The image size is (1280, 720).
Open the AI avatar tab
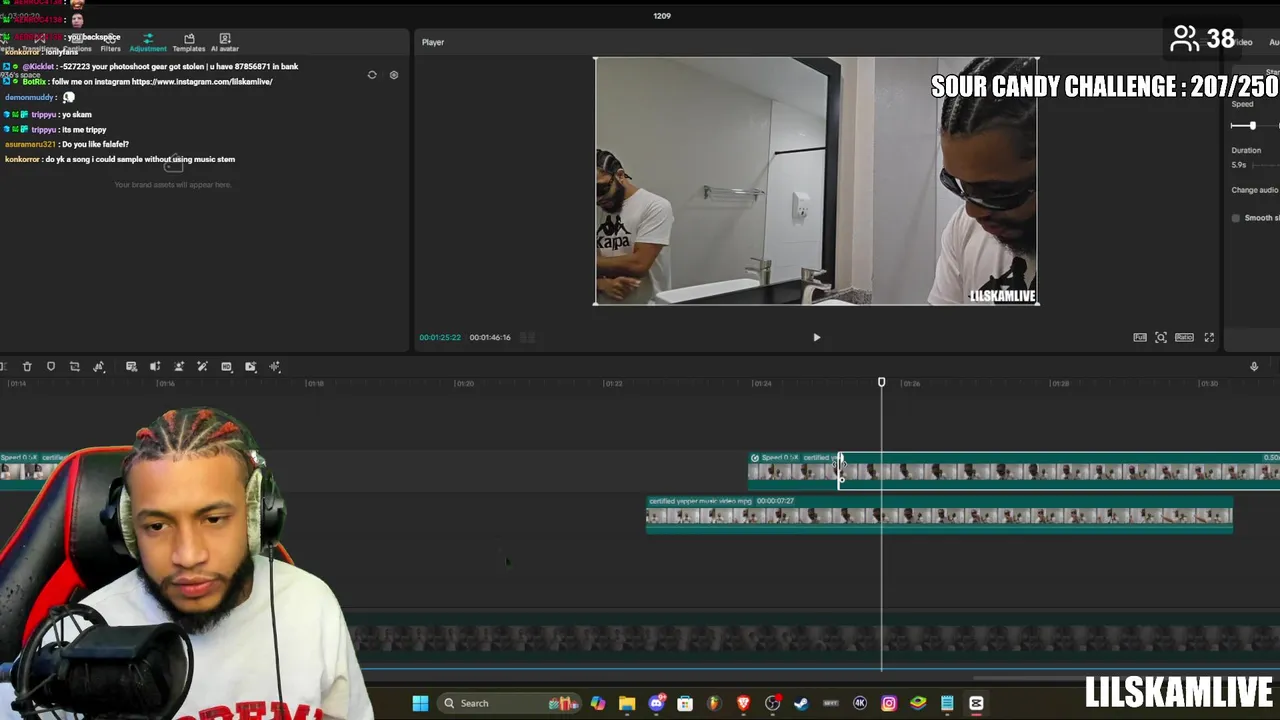[x=225, y=43]
